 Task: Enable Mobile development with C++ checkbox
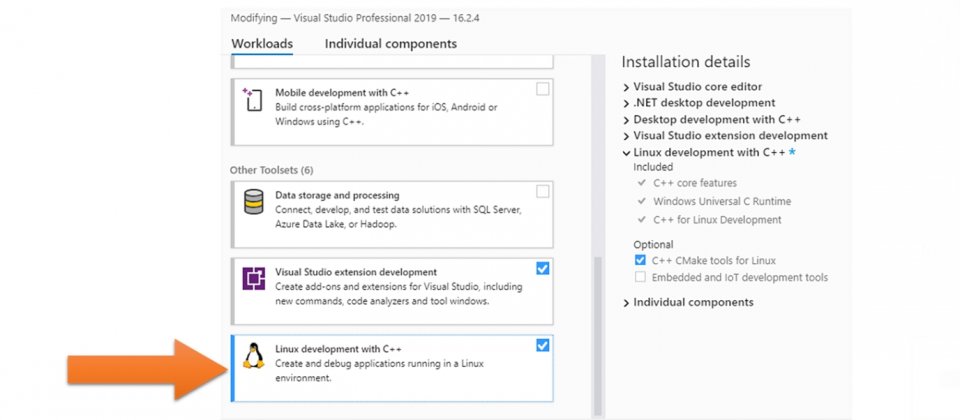(542, 89)
